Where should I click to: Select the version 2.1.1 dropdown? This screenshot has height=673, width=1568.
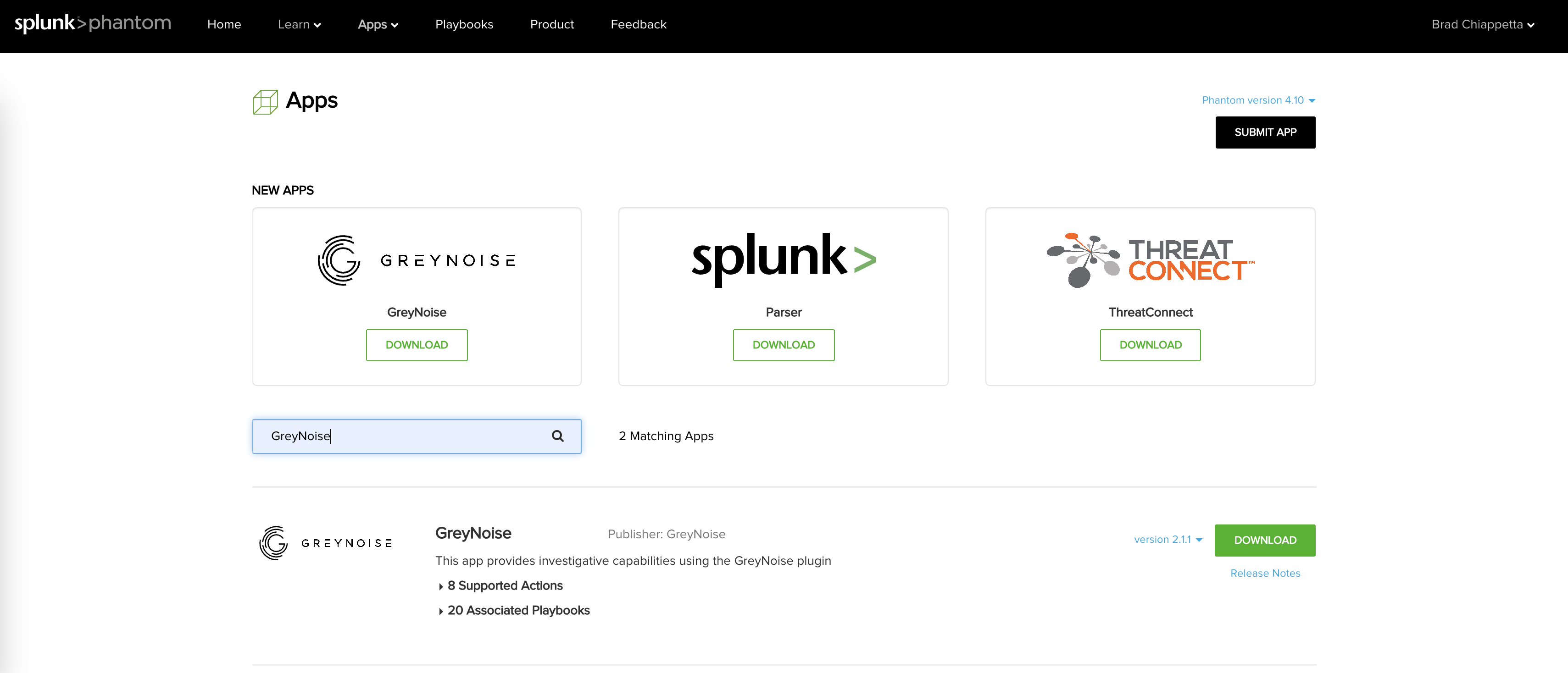click(1168, 539)
